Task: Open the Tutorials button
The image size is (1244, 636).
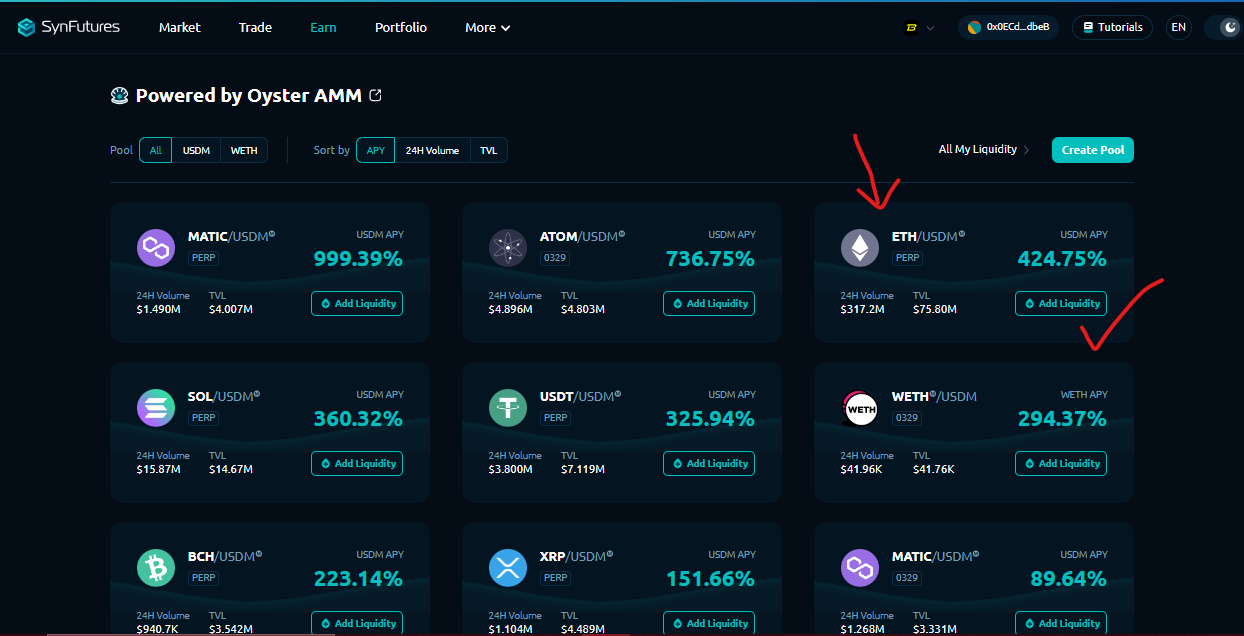Action: click(x=1112, y=27)
